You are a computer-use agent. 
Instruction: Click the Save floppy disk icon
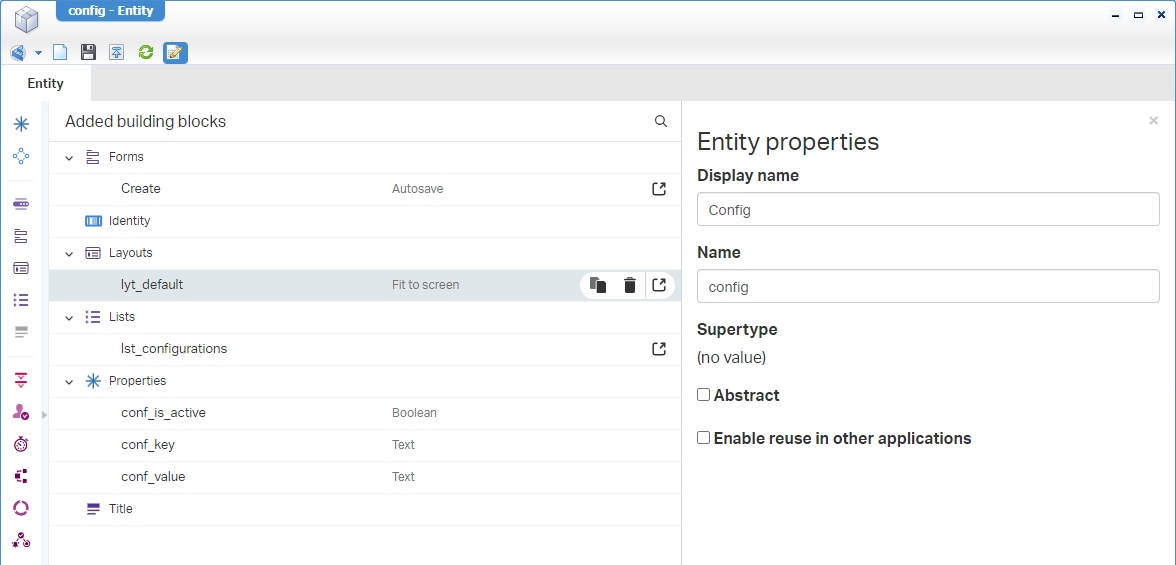pos(88,52)
